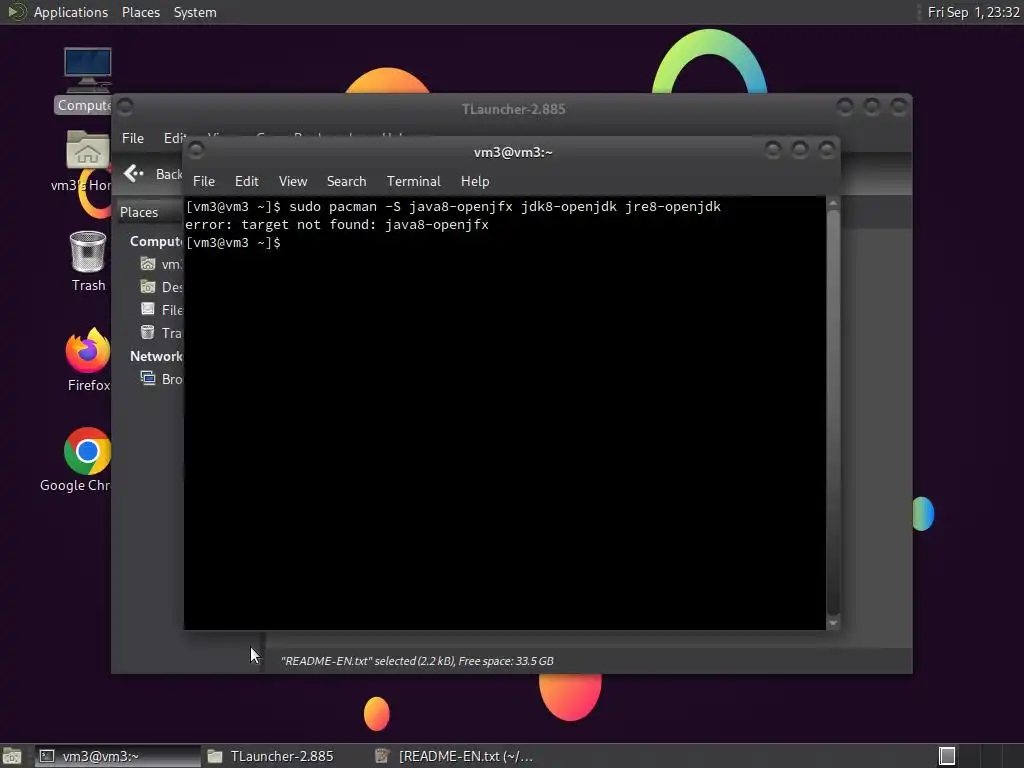The width and height of the screenshot is (1024, 768).
Task: Click the README-EN.txt selected status text
Action: point(417,661)
